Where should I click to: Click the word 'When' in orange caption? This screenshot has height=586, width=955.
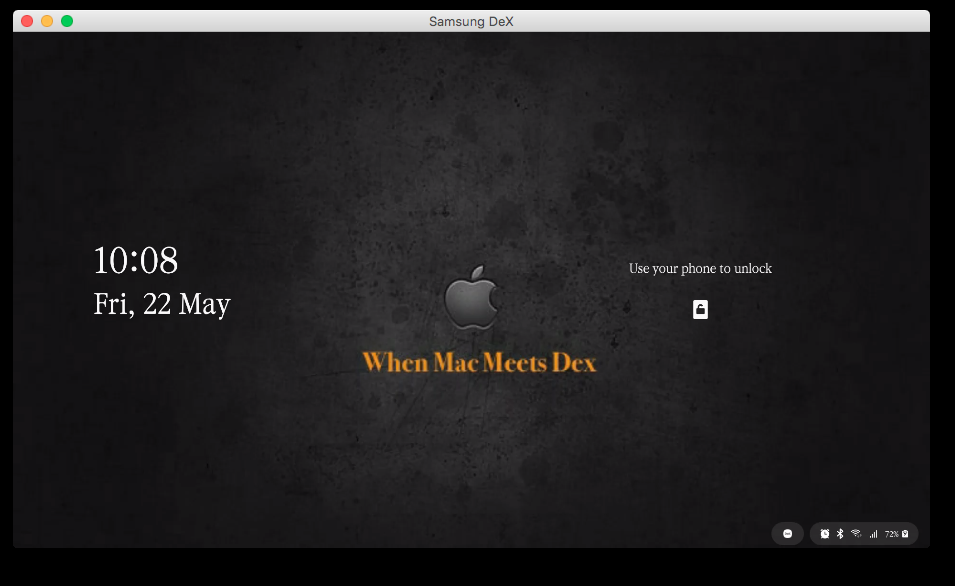click(x=396, y=362)
